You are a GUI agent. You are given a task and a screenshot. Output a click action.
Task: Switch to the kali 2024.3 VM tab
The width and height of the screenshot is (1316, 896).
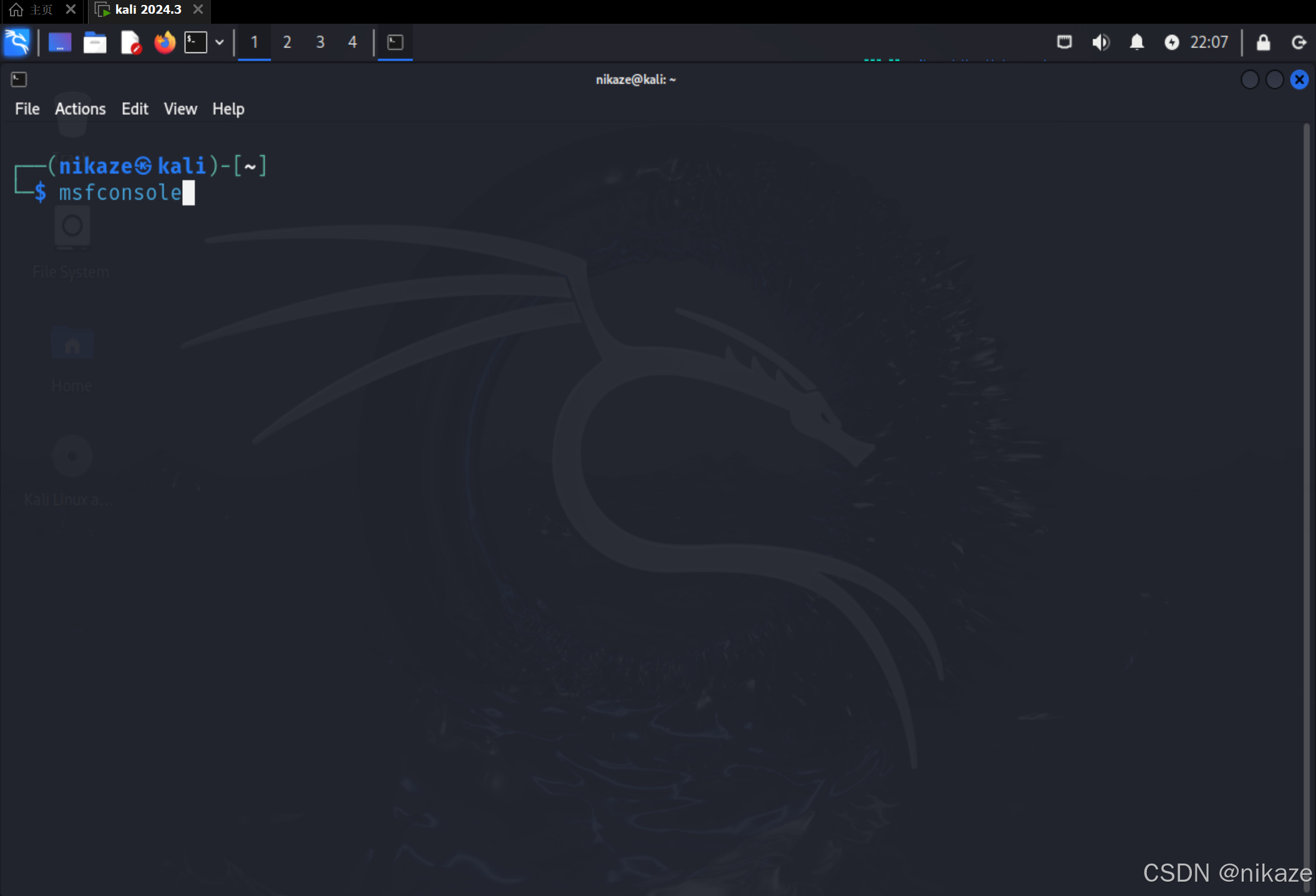147,9
